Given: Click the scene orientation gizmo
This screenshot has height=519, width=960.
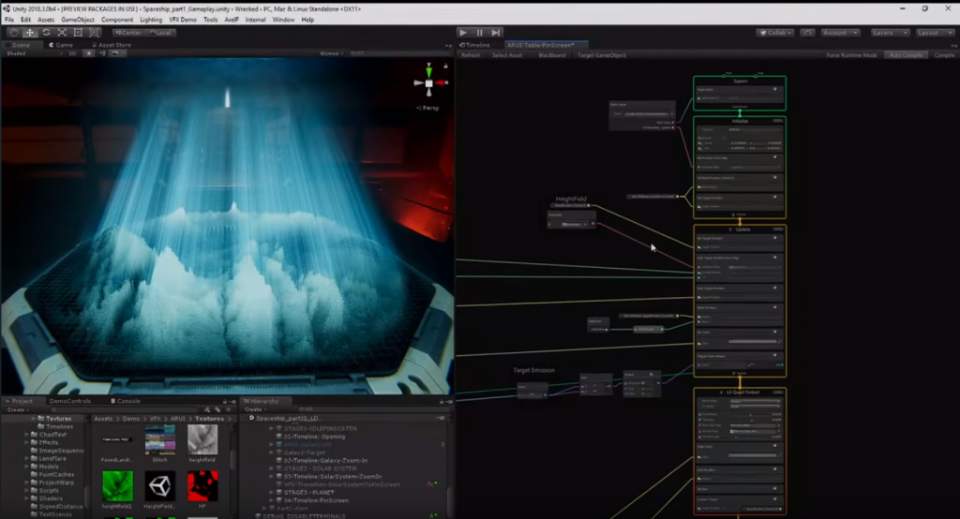Looking at the screenshot, I should 429,82.
